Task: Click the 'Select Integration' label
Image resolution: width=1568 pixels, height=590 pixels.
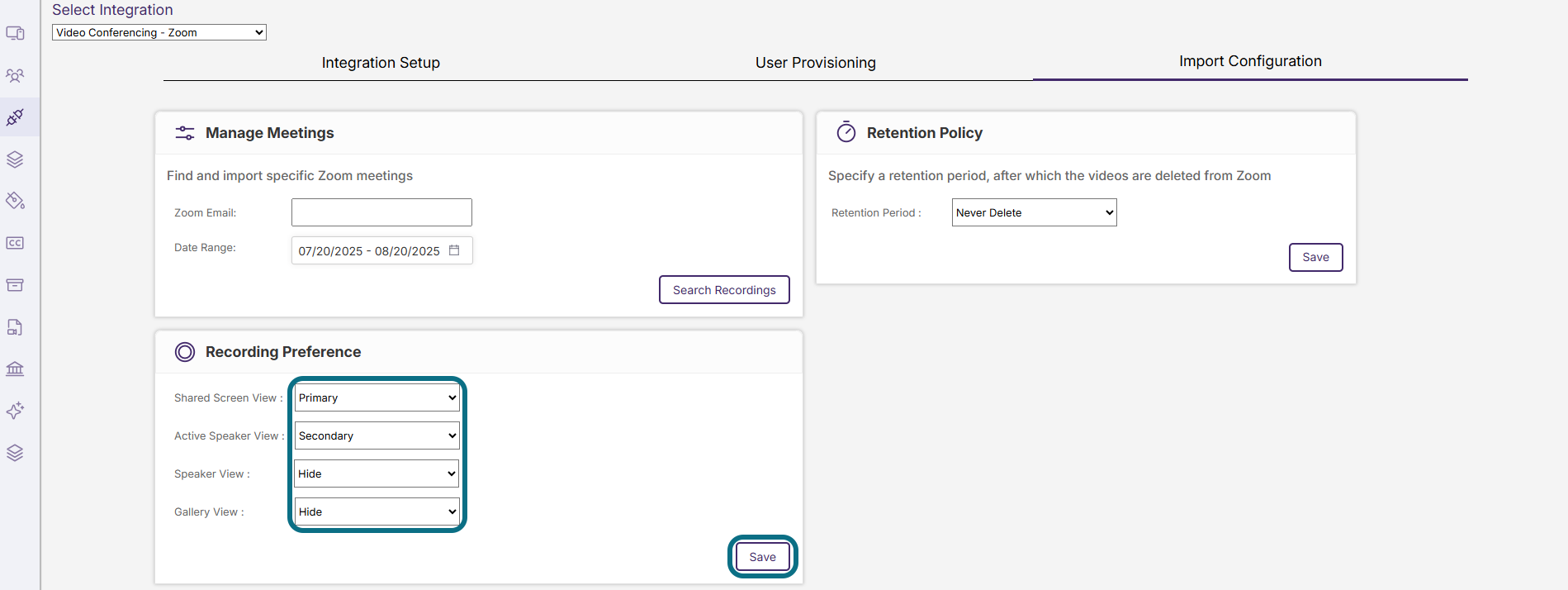Action: tap(112, 10)
